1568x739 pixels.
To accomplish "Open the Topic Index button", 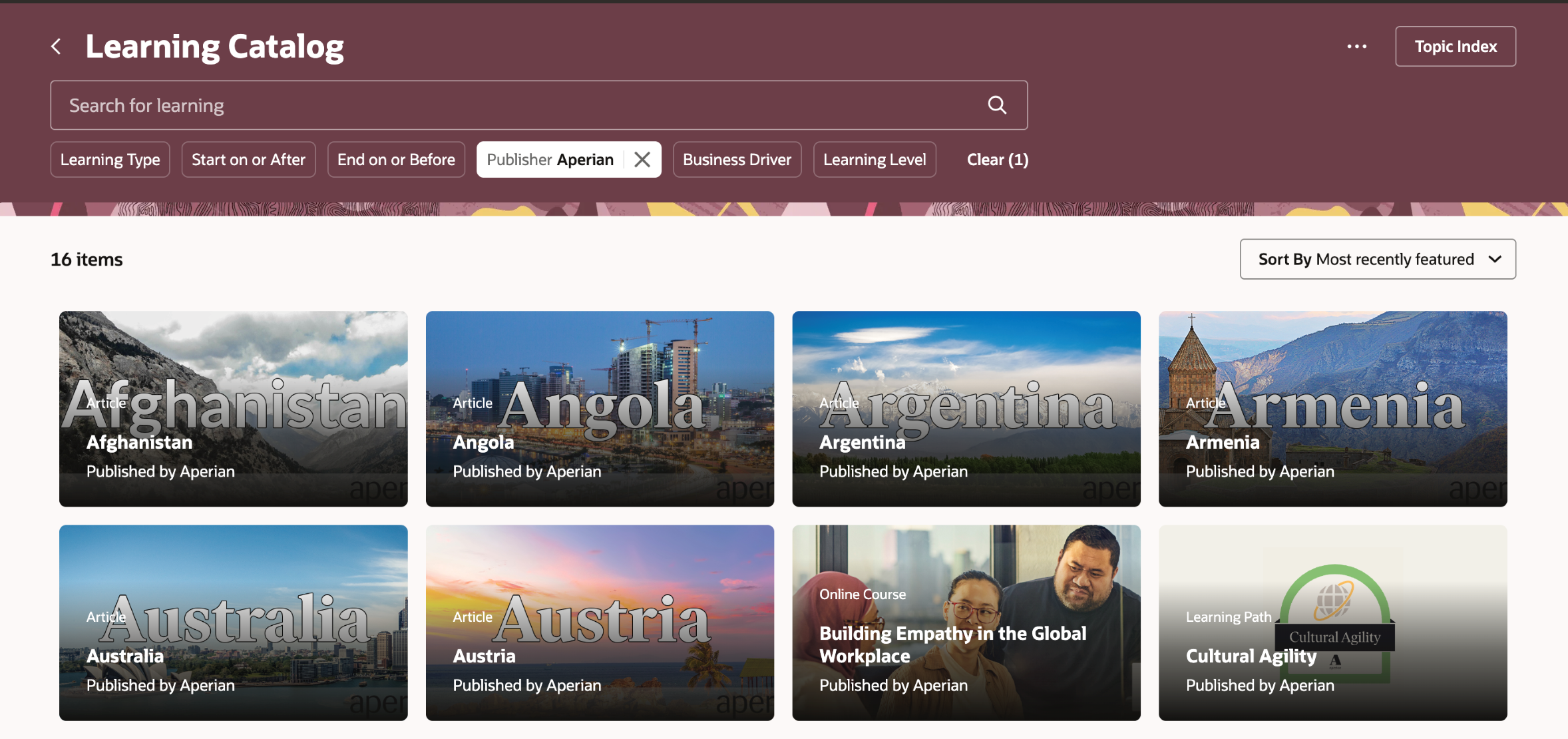I will (1455, 47).
